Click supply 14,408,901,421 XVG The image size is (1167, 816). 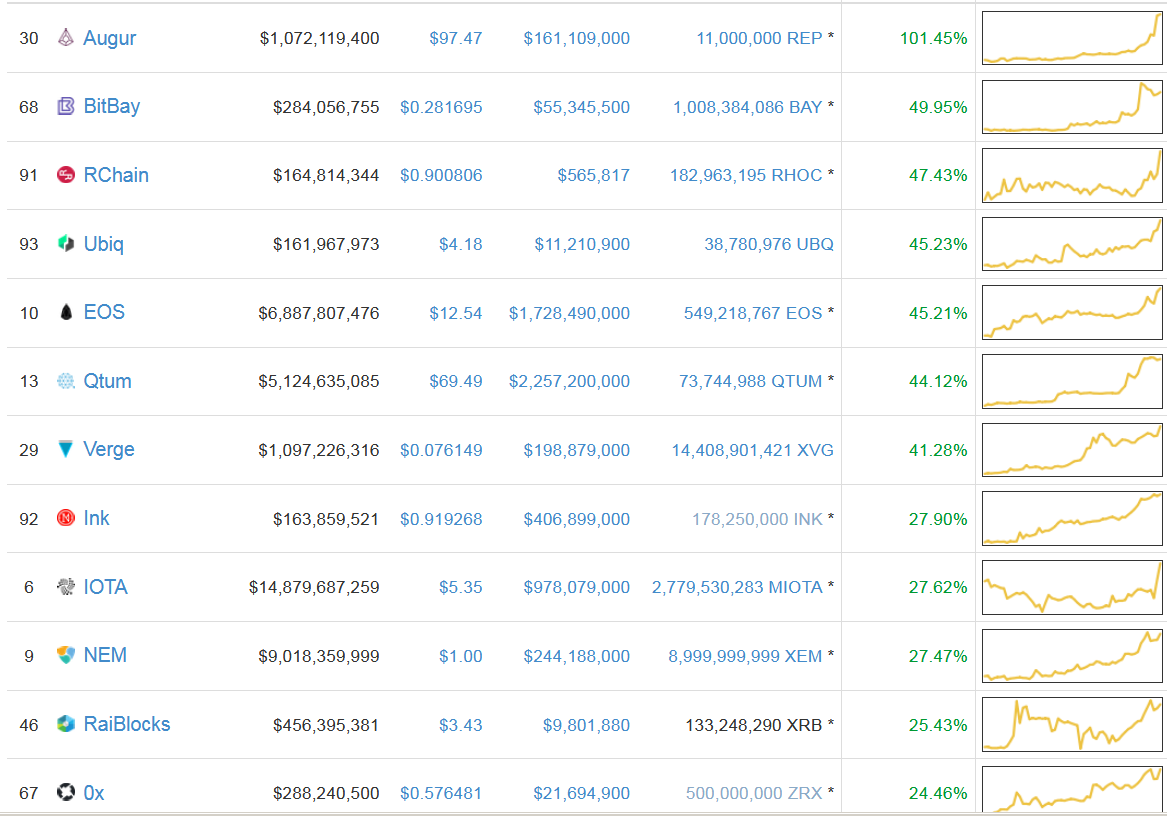click(752, 450)
